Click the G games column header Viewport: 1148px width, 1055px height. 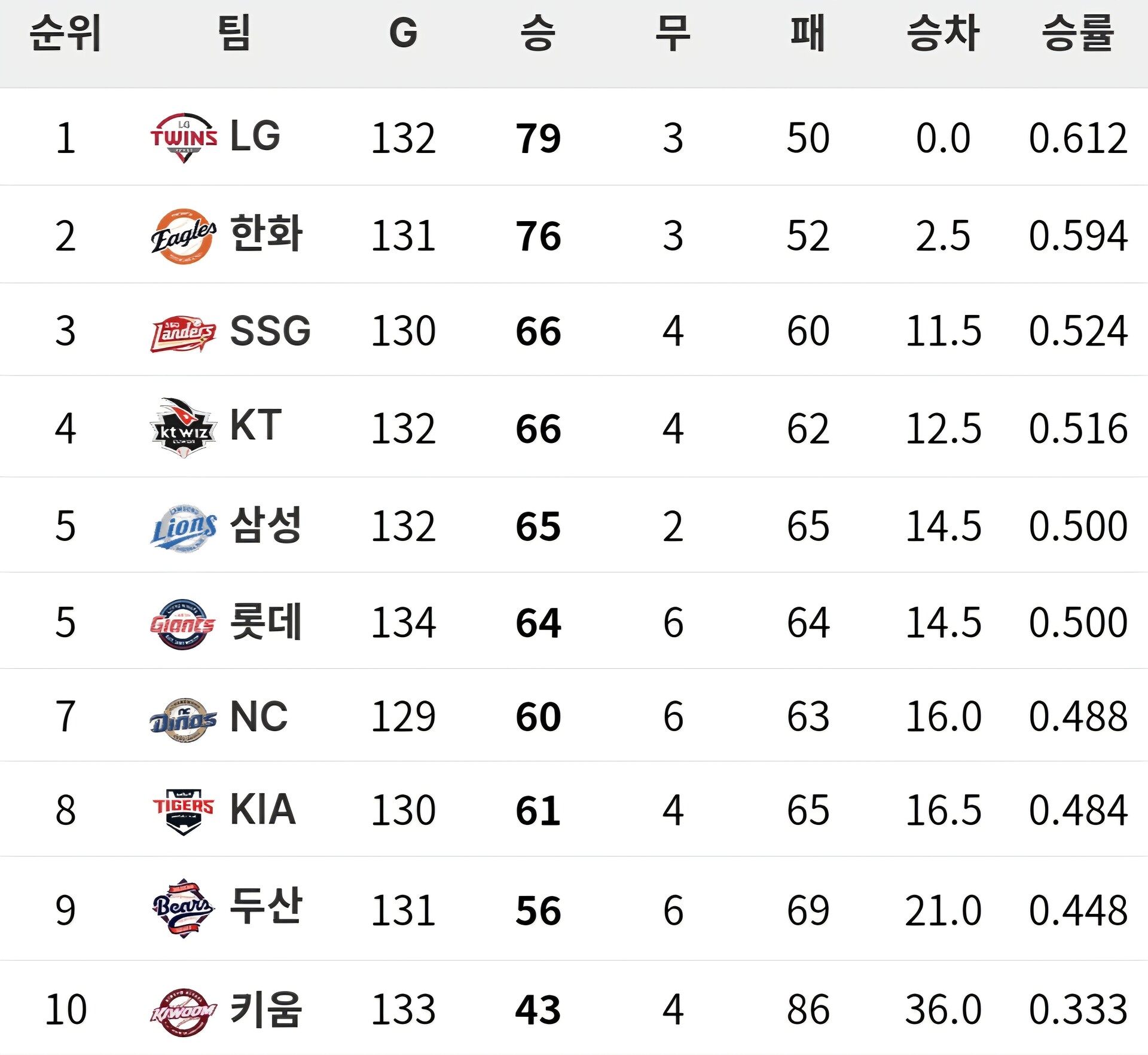[404, 33]
